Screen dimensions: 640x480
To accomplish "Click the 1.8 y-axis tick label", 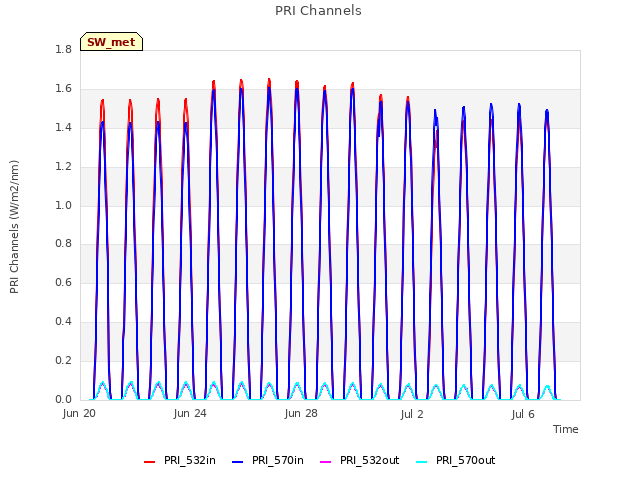I will (x=63, y=49).
